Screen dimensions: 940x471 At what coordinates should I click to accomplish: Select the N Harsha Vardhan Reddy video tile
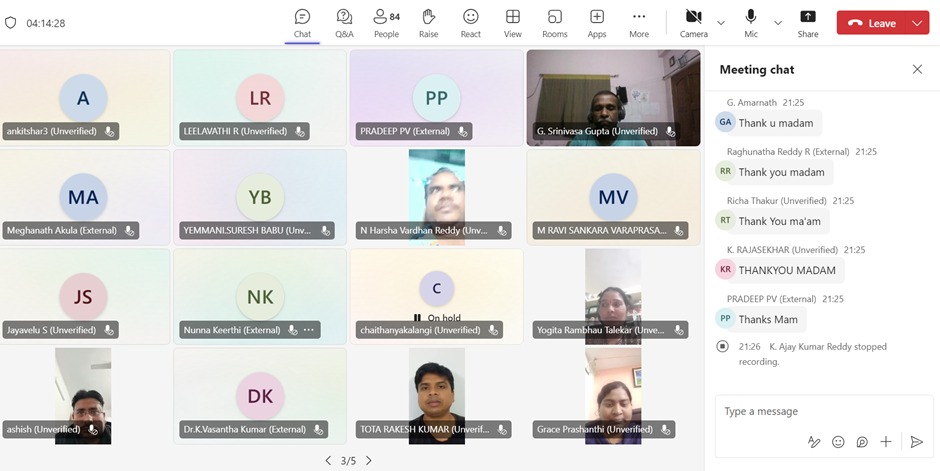pos(436,197)
